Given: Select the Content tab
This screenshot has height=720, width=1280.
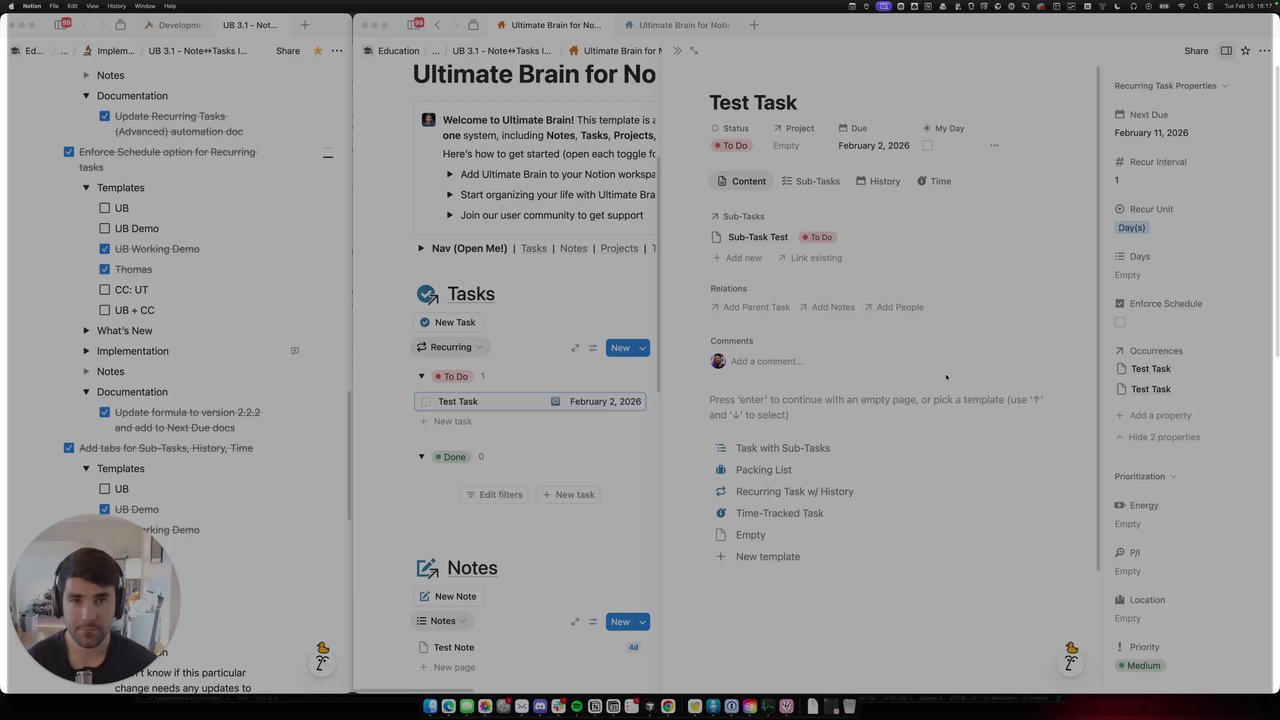Looking at the screenshot, I should pos(741,181).
